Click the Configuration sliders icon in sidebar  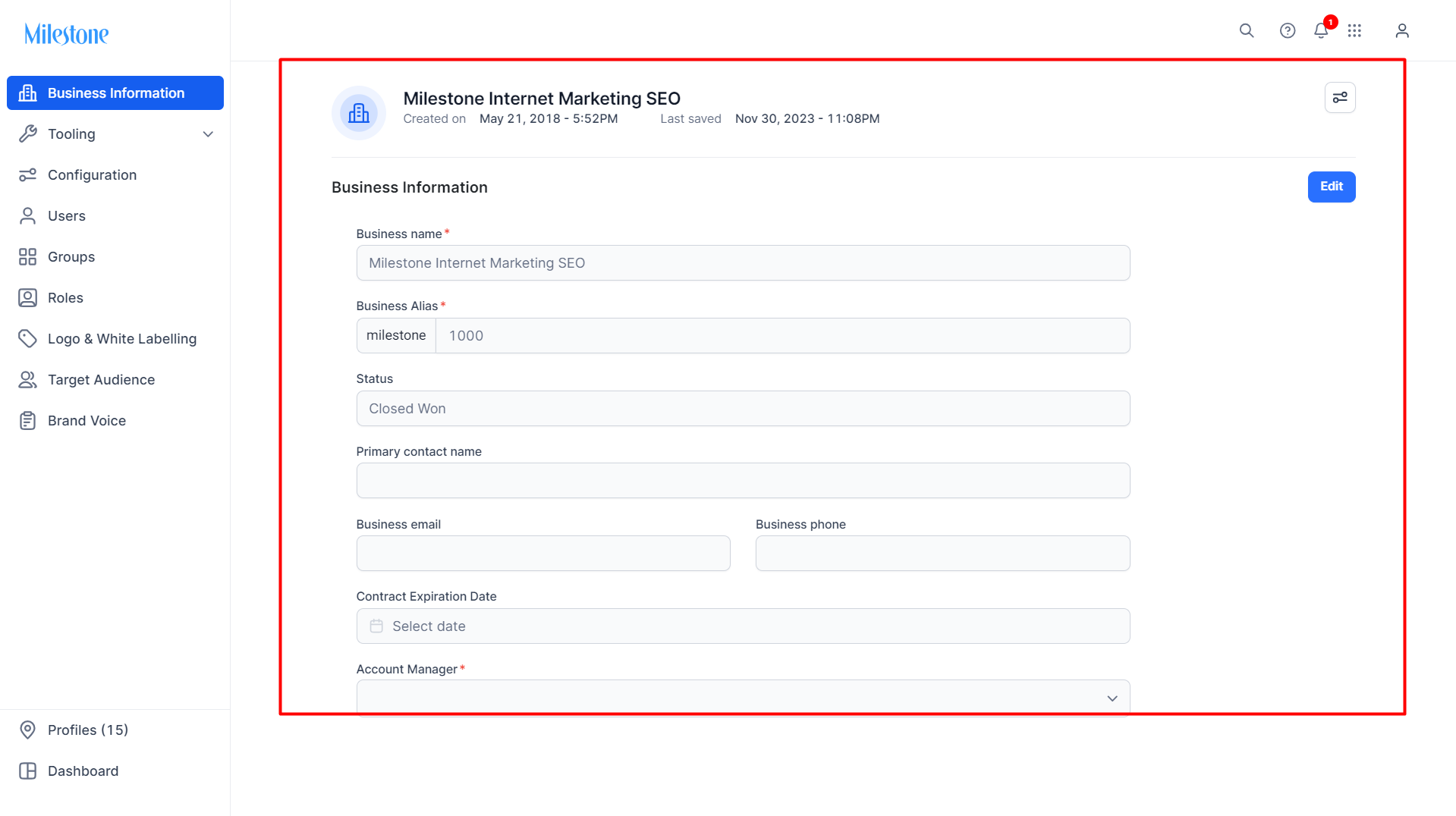click(x=28, y=175)
